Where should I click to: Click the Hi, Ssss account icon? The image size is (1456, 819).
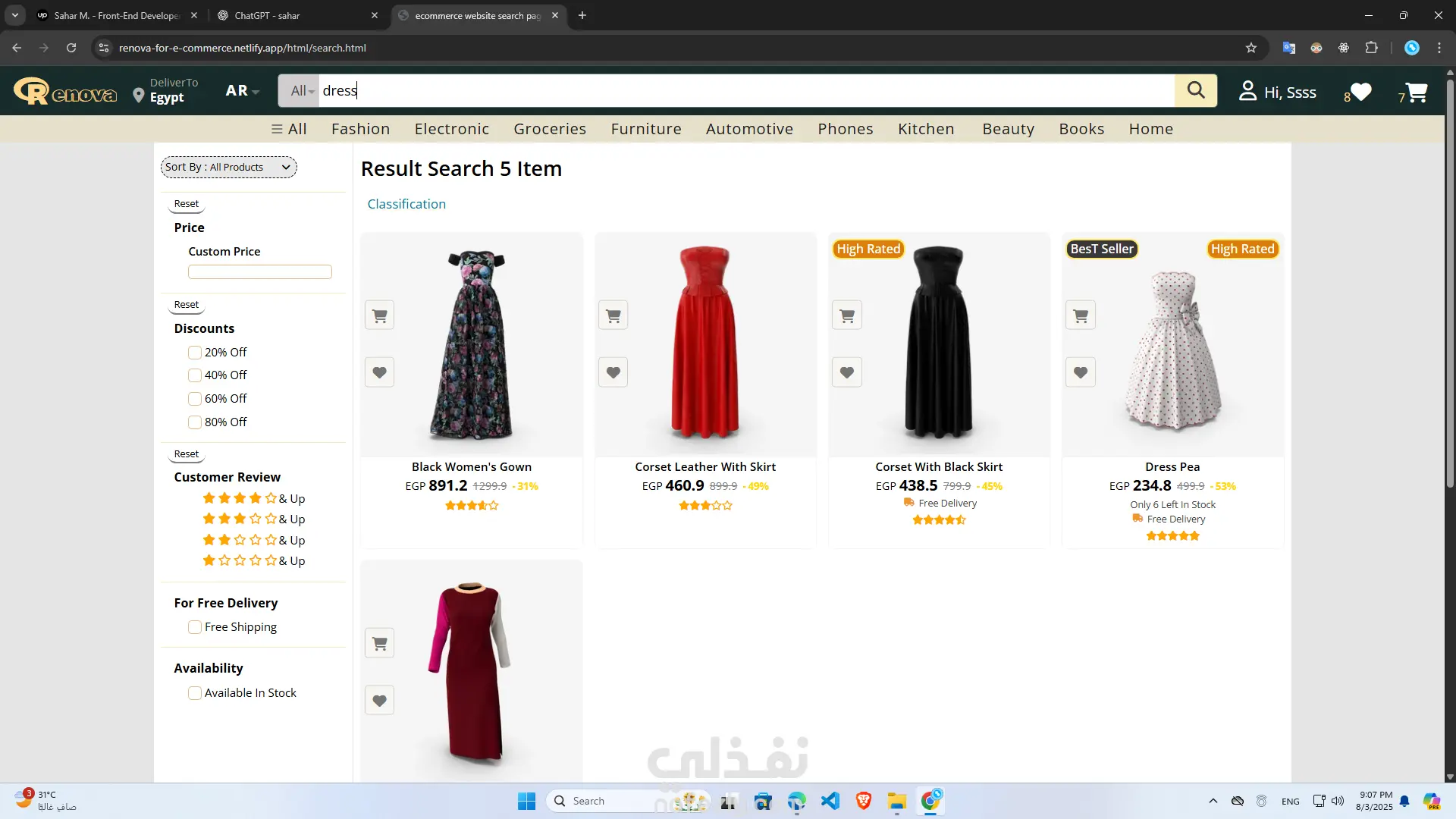tap(1247, 91)
